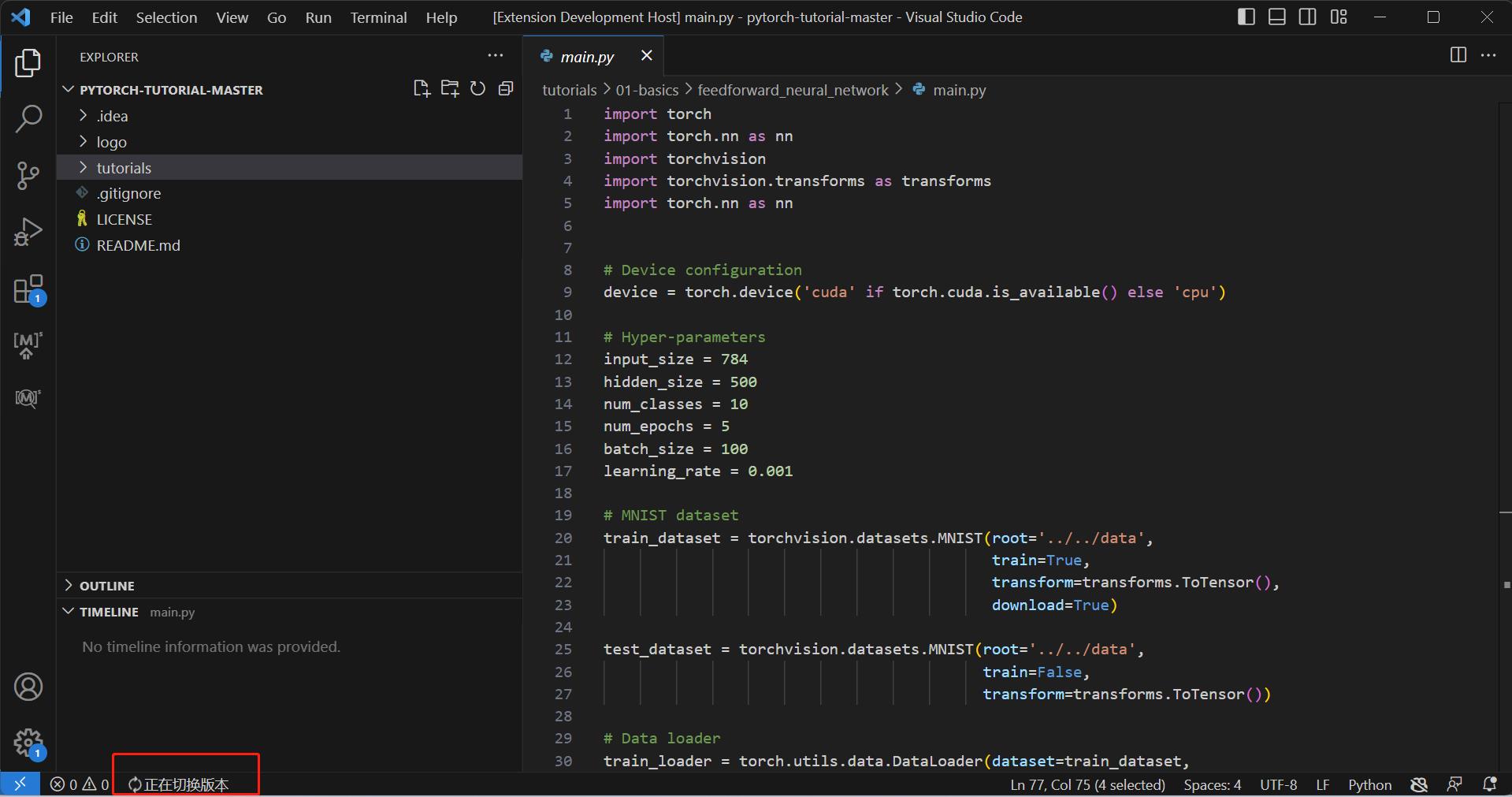The height and width of the screenshot is (797, 1512).
Task: Open the File menu
Action: (61, 17)
